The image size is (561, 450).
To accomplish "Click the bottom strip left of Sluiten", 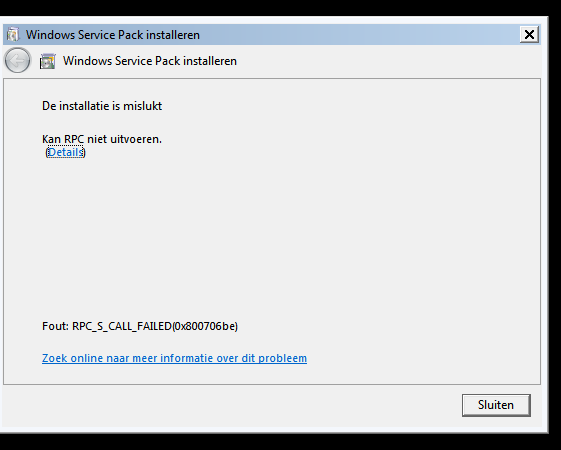I will 231,406.
